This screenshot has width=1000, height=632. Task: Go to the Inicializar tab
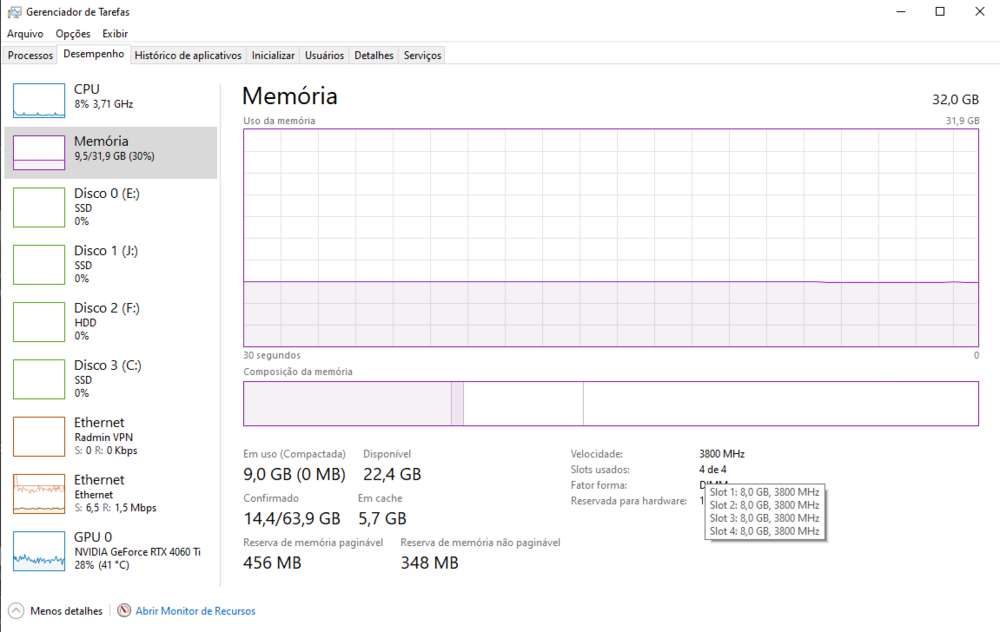pos(273,56)
